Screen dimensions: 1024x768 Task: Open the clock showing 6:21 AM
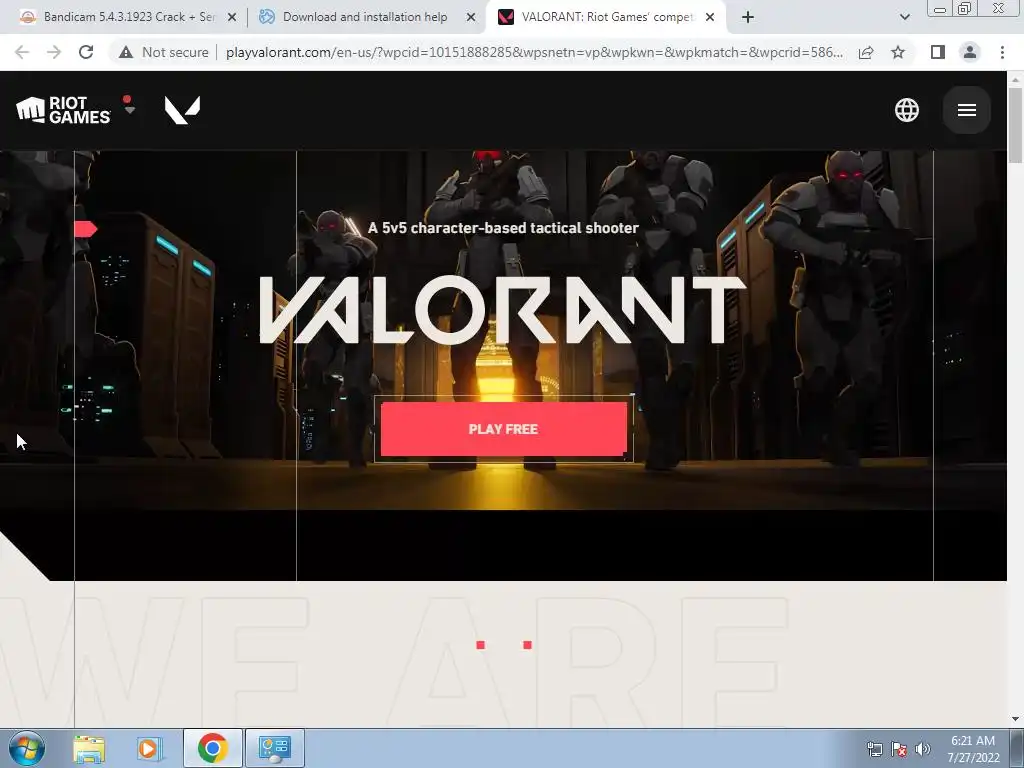click(973, 749)
